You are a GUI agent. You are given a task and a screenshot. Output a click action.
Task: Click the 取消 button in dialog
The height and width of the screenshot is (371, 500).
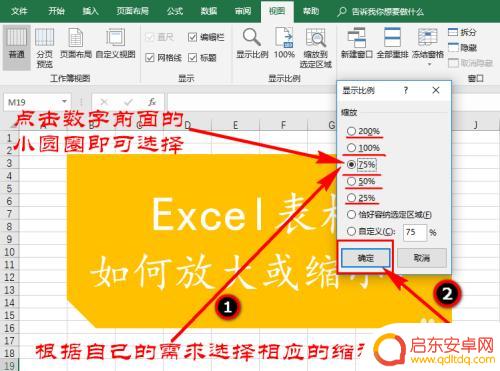click(x=422, y=258)
